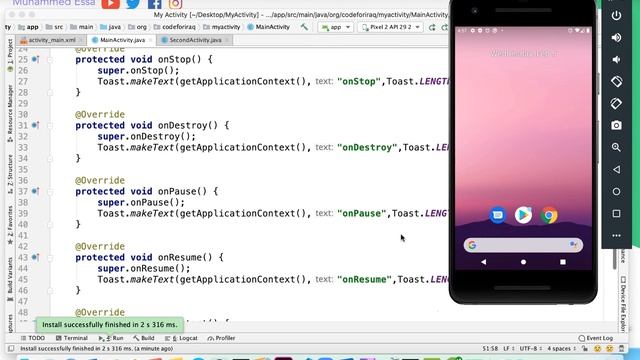Open the Event Log

[x=596, y=338]
